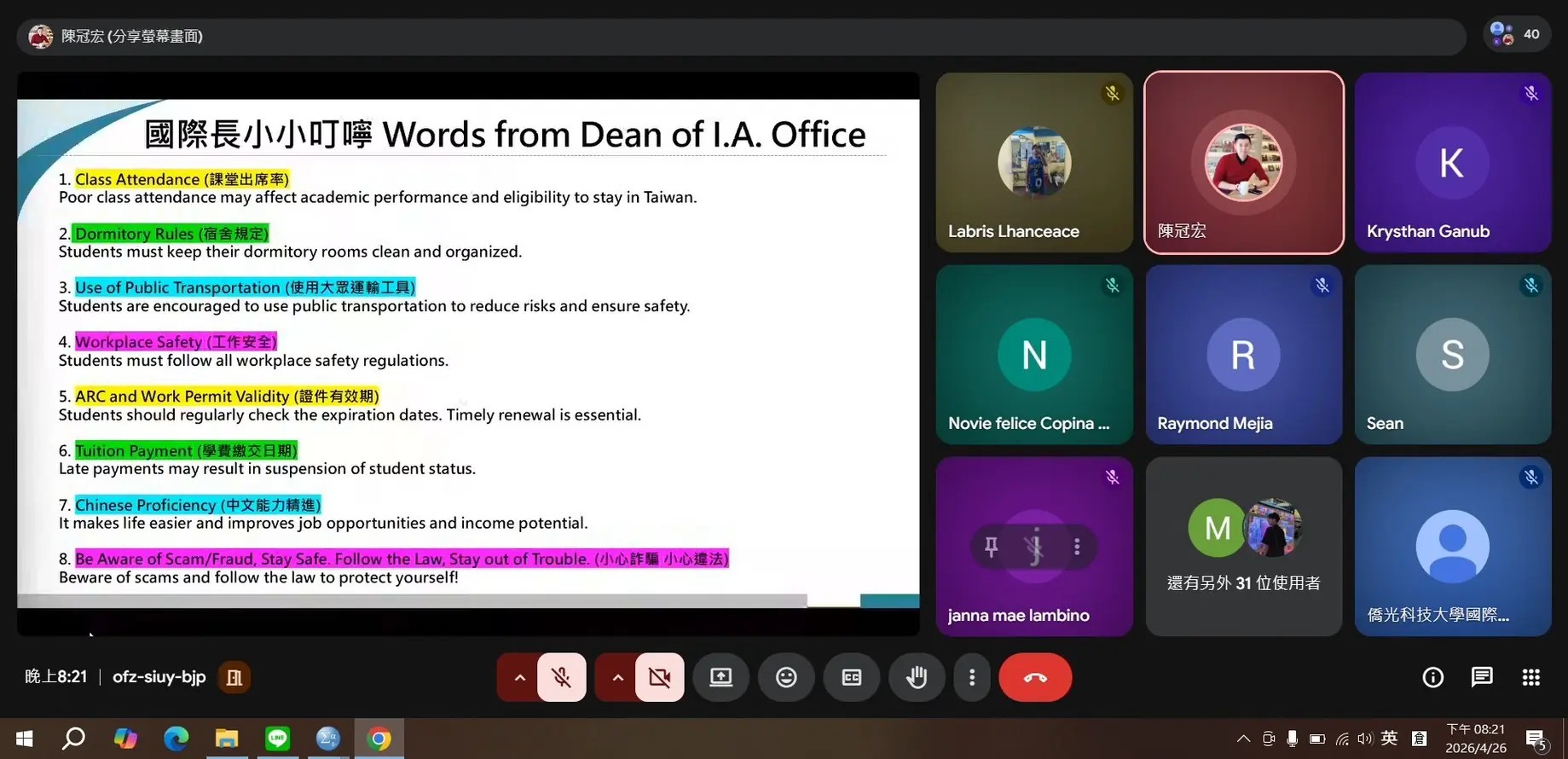
Task: Raise your hand in meeting
Action: (x=917, y=677)
